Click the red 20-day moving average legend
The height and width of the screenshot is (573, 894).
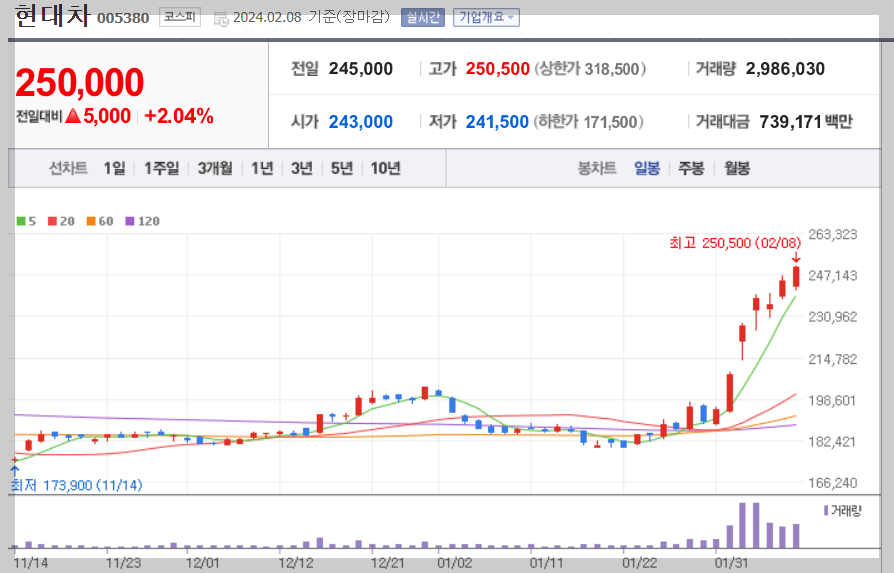pyautogui.click(x=61, y=221)
